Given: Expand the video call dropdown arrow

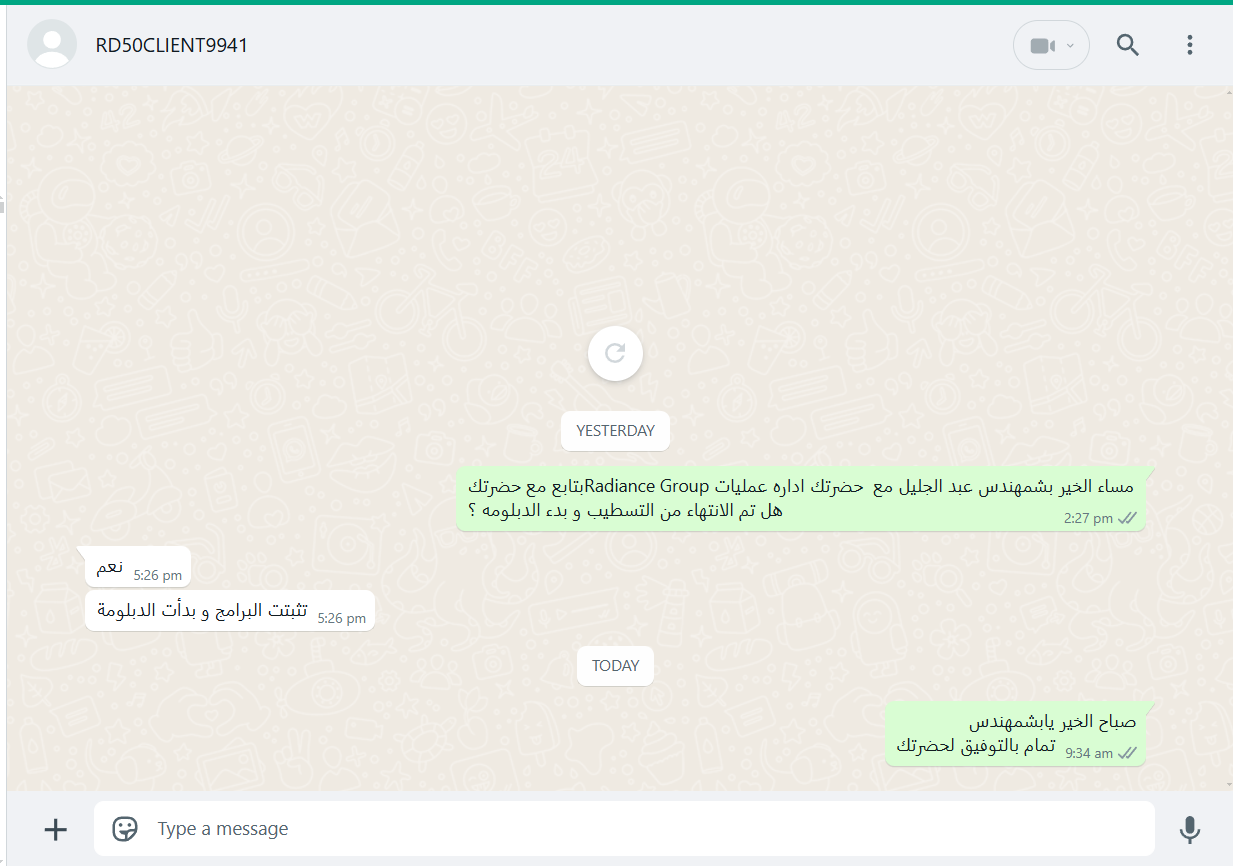Looking at the screenshot, I should [1071, 45].
